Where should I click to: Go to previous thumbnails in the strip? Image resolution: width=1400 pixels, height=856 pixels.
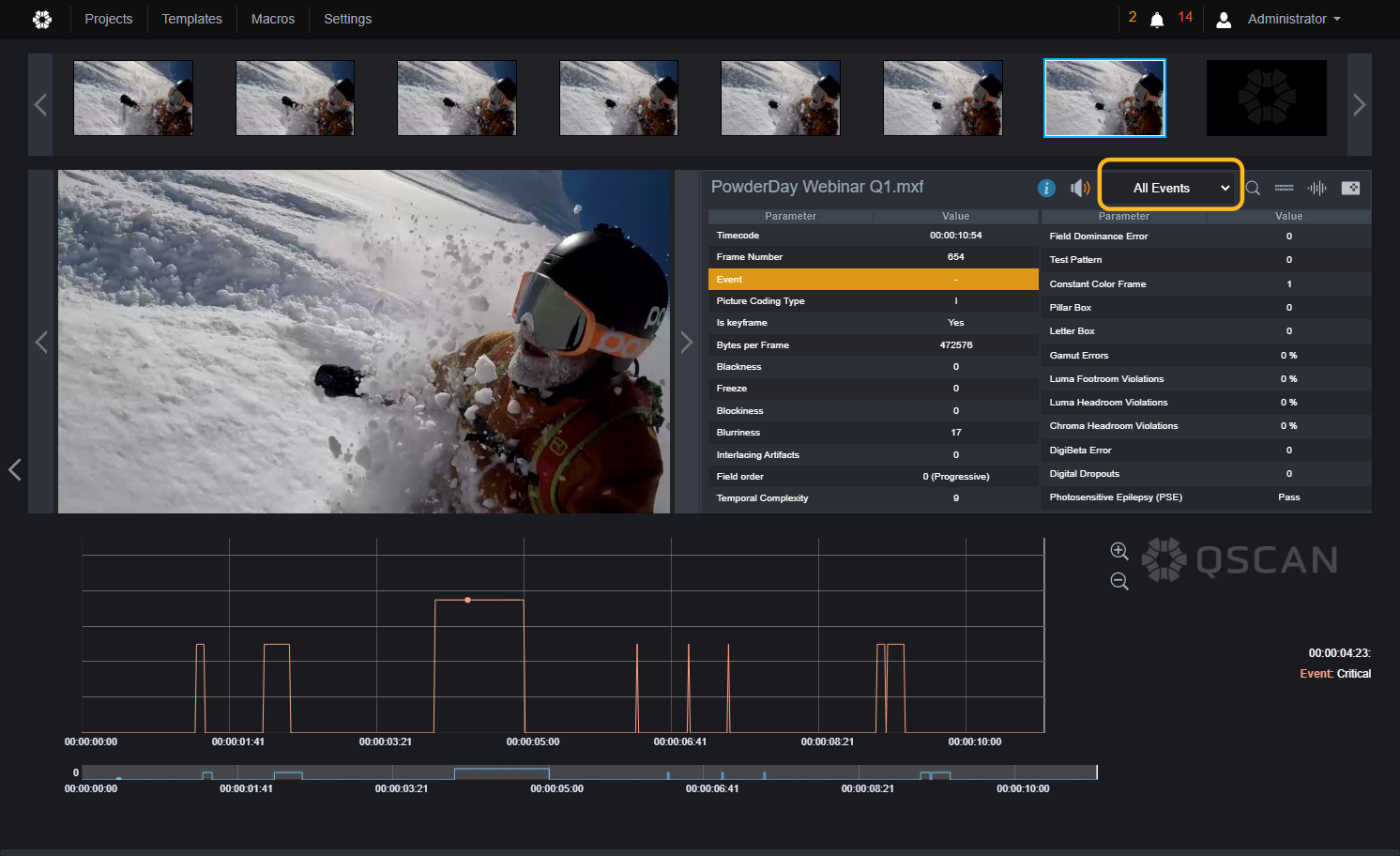(x=40, y=104)
